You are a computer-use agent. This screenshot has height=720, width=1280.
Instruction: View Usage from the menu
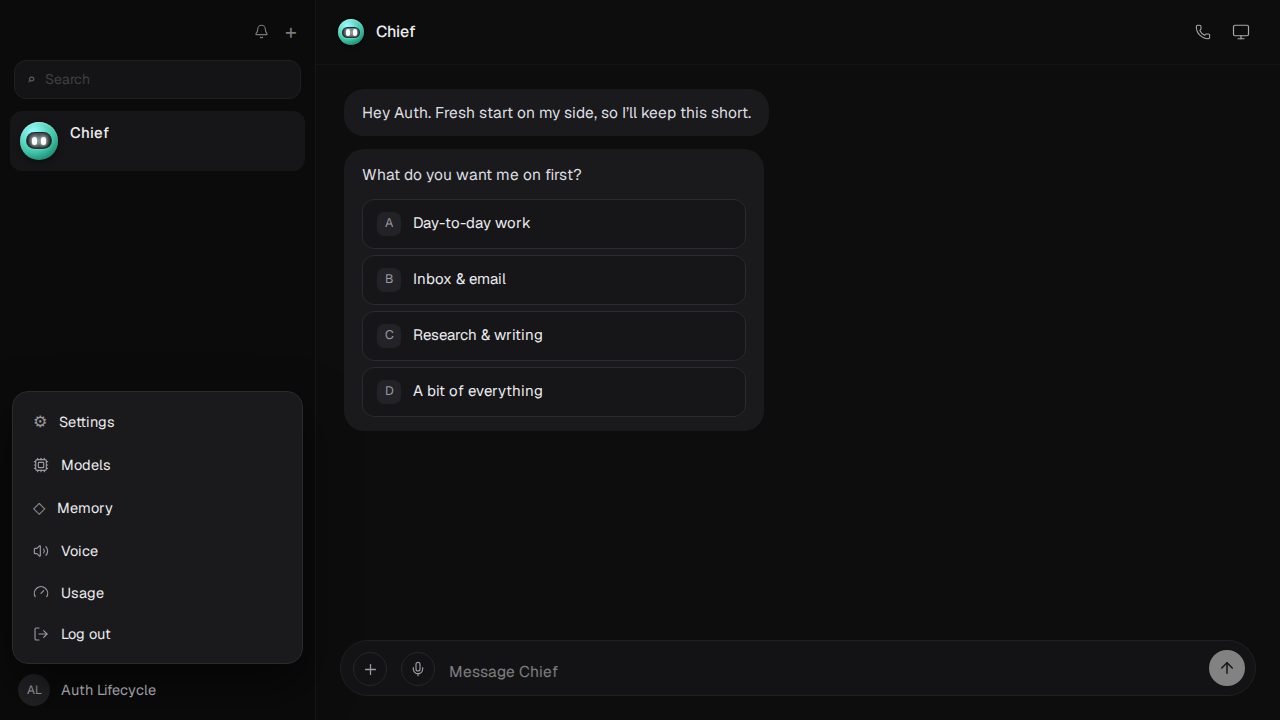157,593
